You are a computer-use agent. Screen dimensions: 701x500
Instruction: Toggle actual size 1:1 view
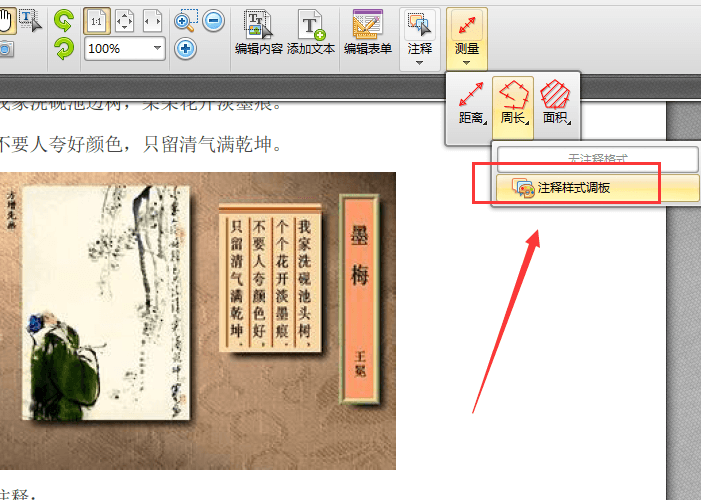coord(98,19)
